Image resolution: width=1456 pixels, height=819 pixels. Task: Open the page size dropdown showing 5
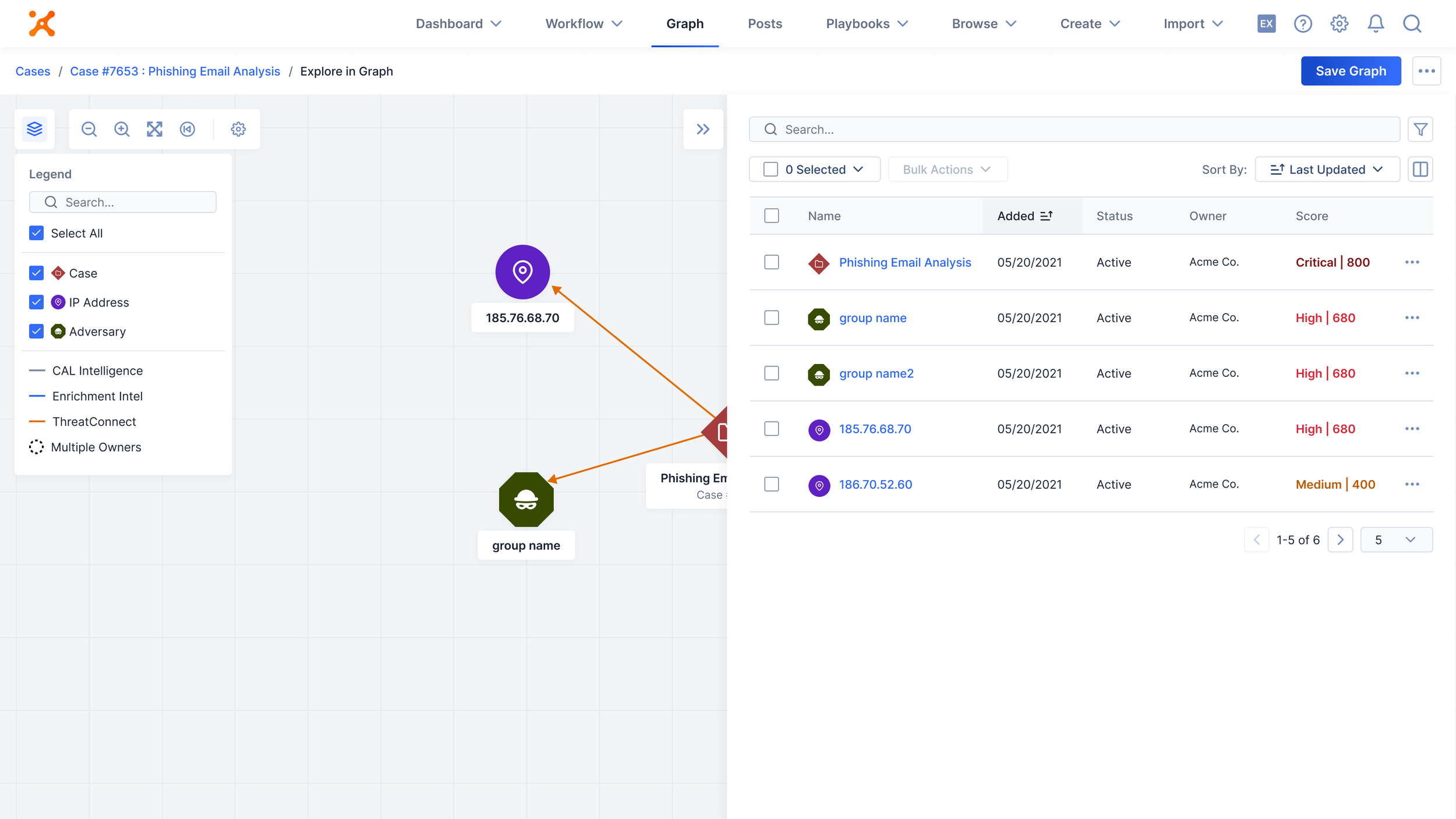tap(1396, 540)
